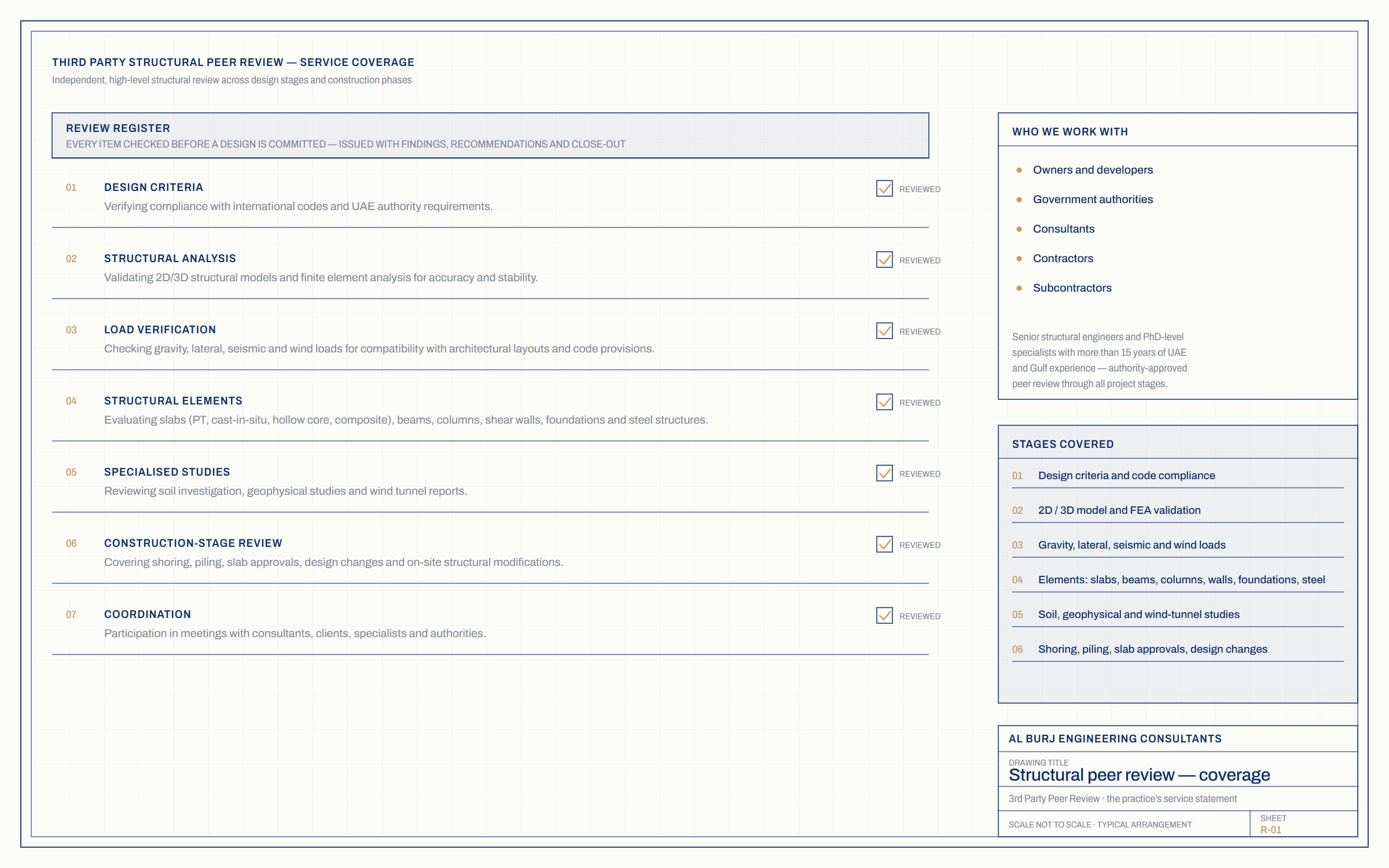Click the description about soil investigation

pyautogui.click(x=285, y=491)
